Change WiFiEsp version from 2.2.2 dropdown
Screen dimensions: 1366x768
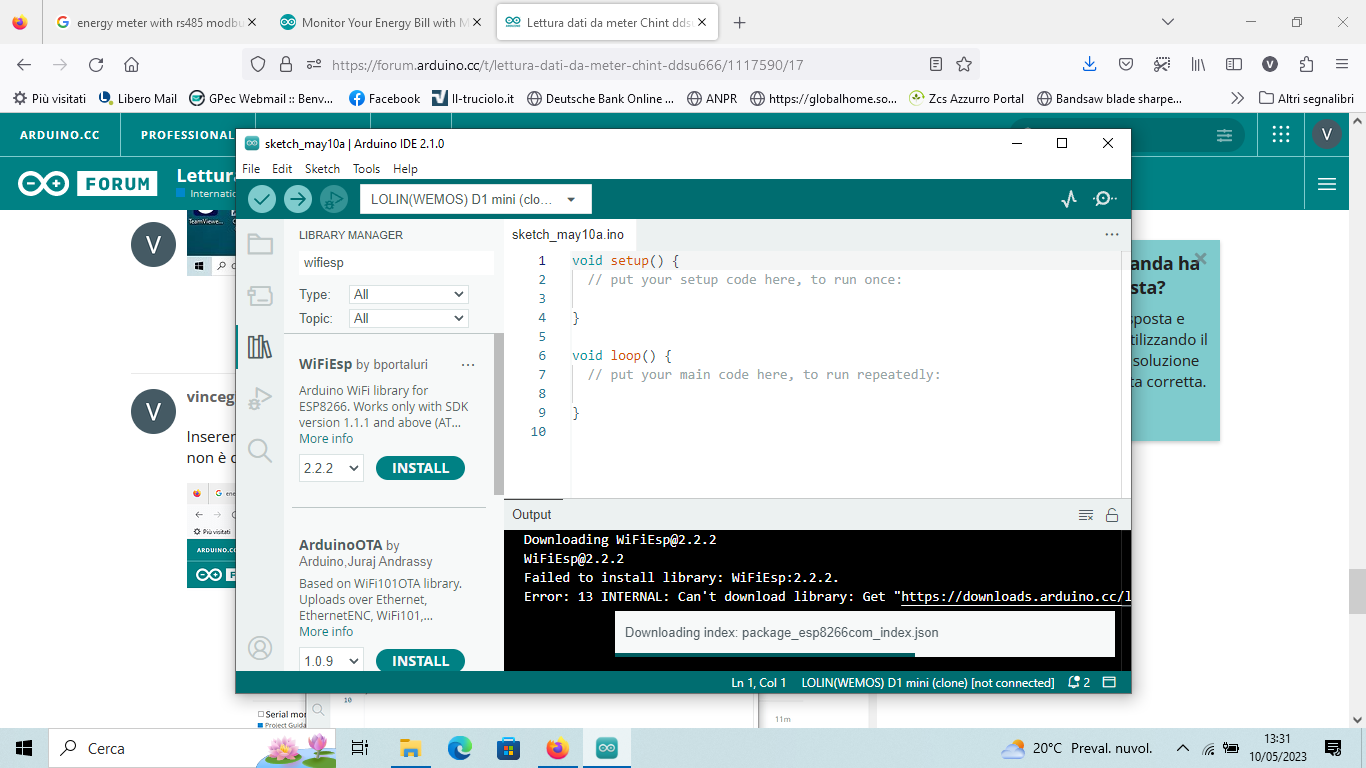click(330, 467)
